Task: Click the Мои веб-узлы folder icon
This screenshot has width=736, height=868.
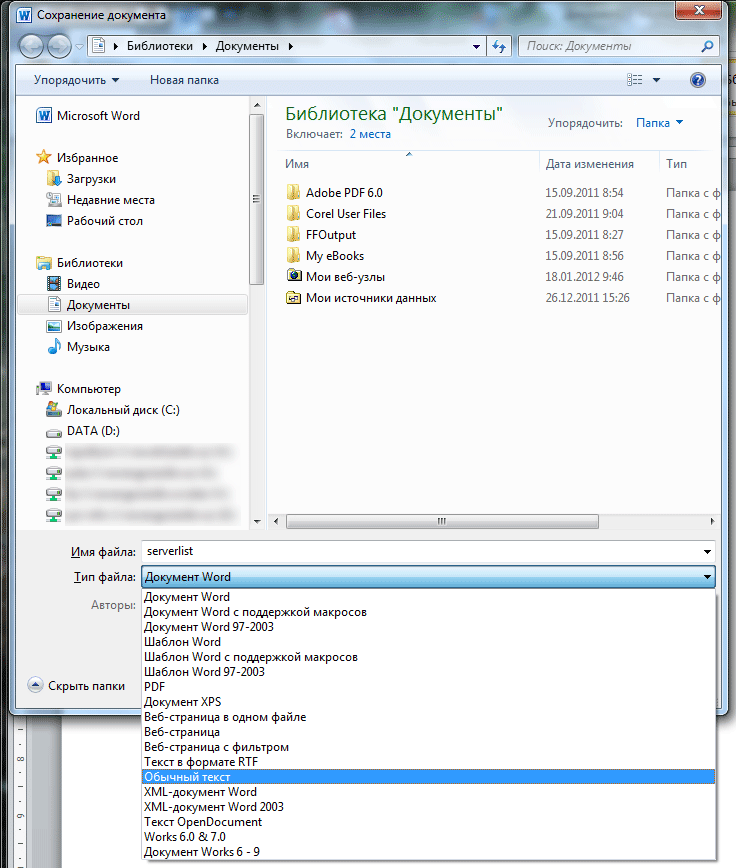Action: point(294,276)
